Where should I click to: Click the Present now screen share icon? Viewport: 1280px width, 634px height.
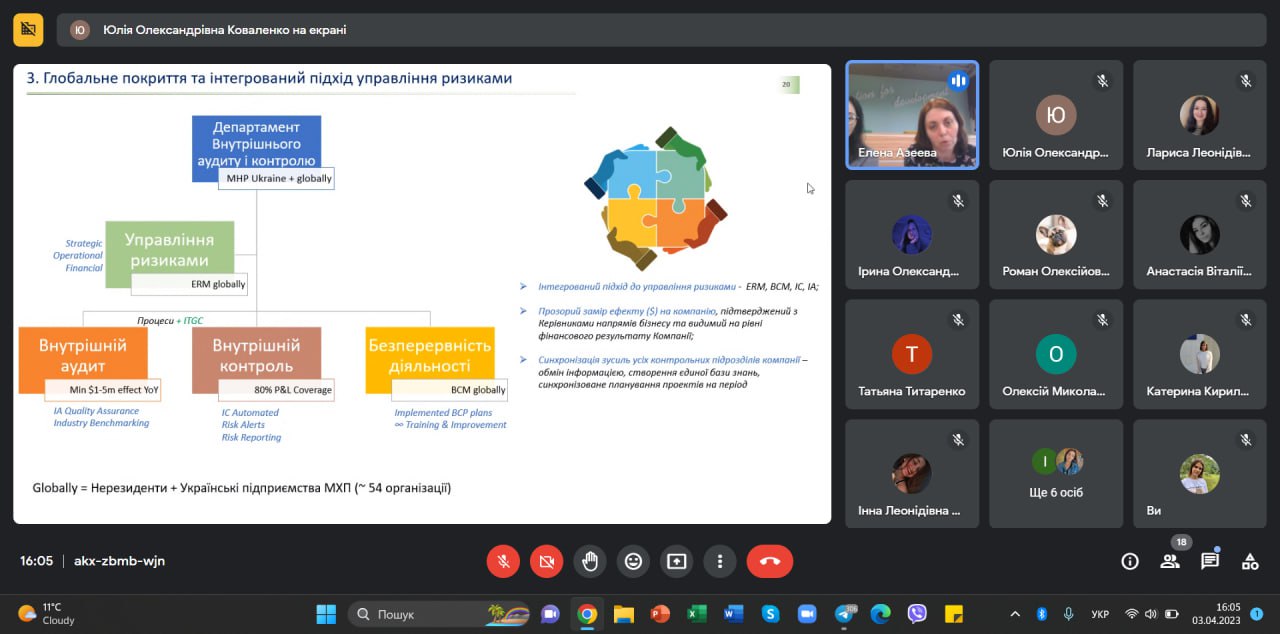click(676, 561)
